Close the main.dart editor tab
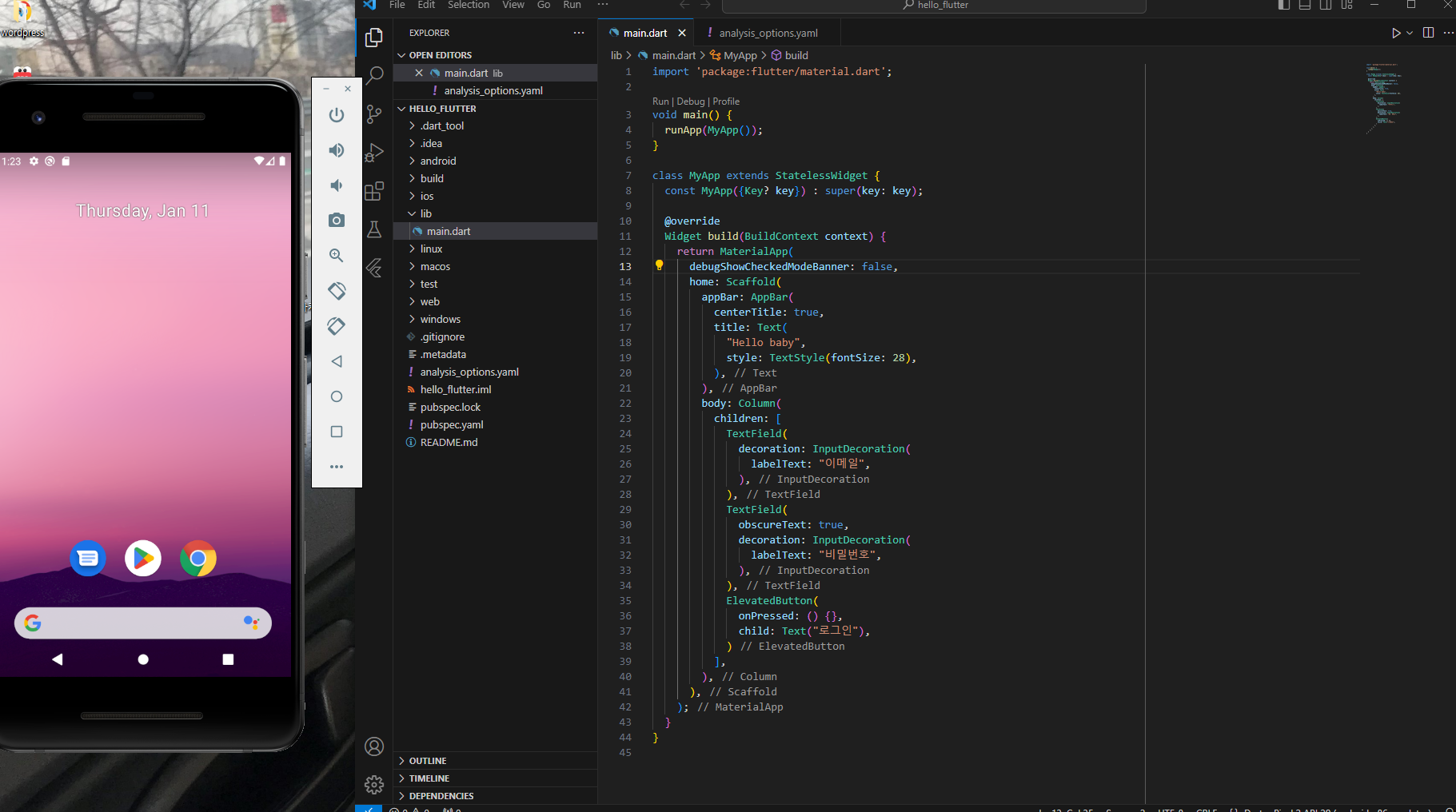The image size is (1456, 812). [x=682, y=33]
